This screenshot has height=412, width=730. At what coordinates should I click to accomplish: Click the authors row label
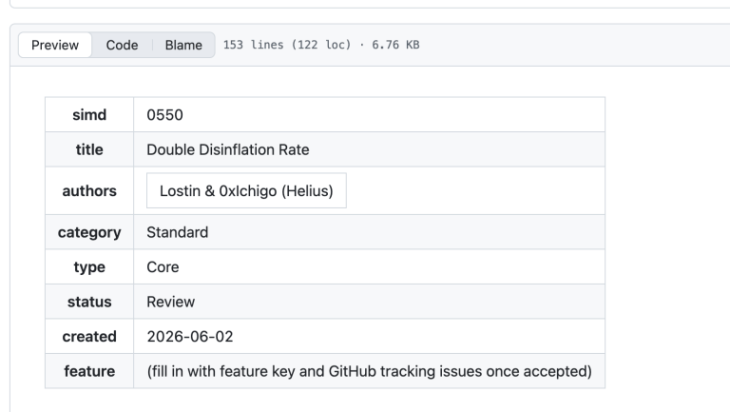(89, 191)
